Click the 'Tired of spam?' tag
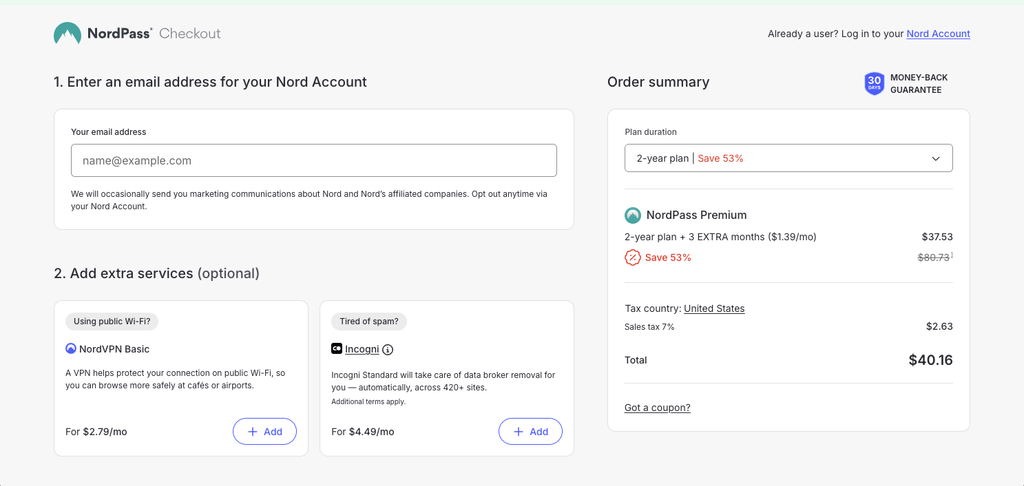This screenshot has height=486, width=1024. [369, 321]
